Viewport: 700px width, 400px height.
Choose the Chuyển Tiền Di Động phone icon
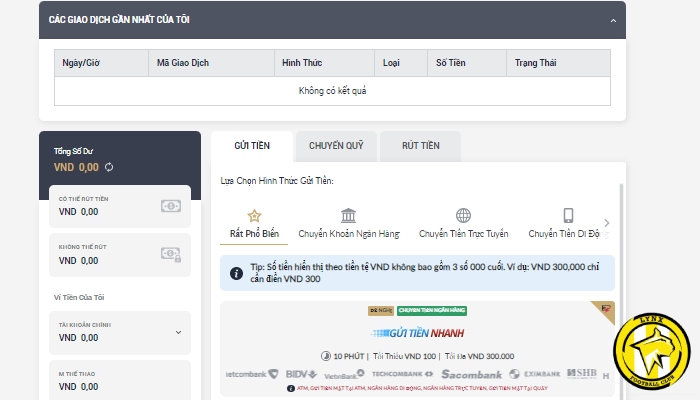pyautogui.click(x=568, y=215)
